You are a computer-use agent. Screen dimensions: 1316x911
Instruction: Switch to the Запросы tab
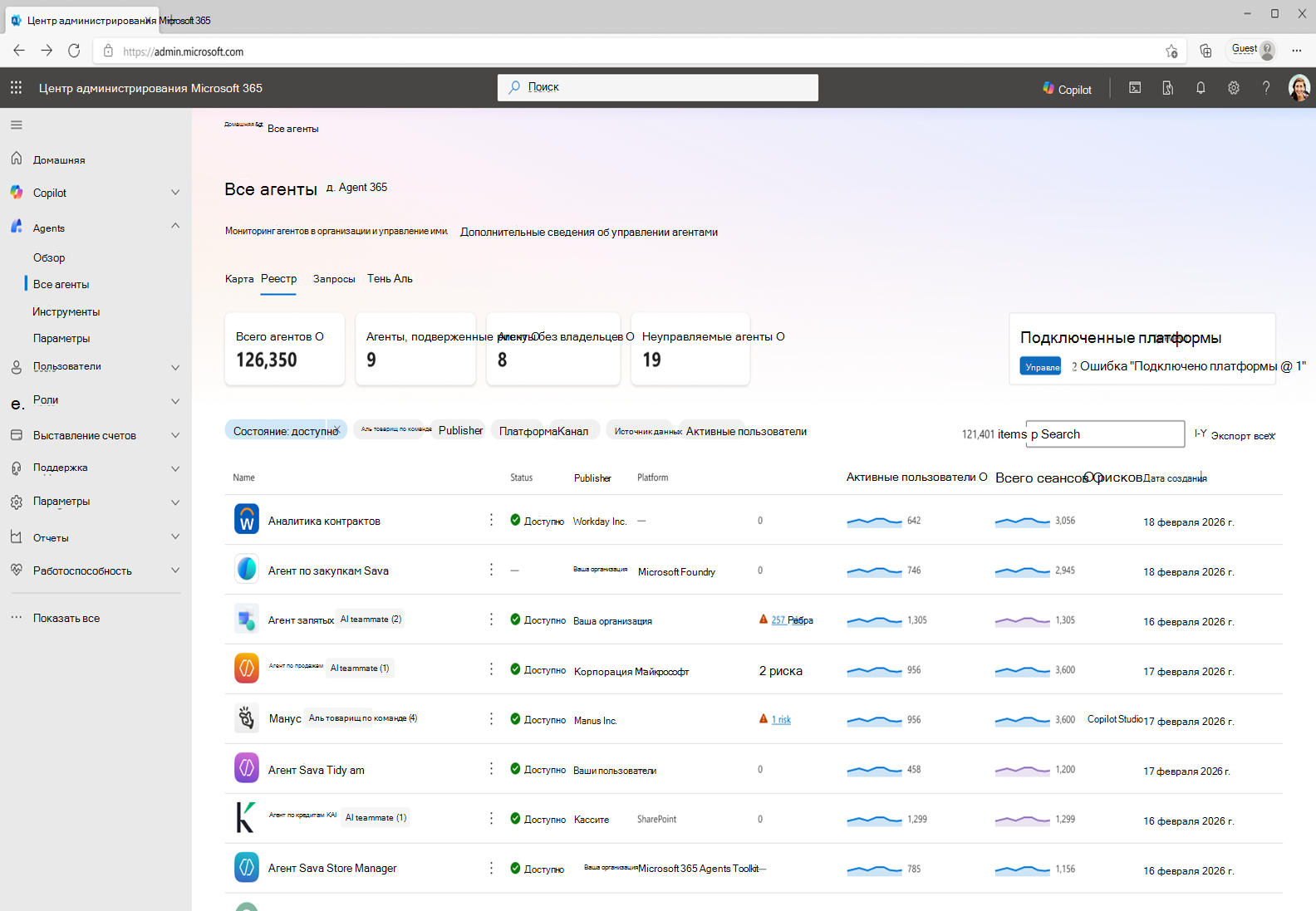[x=334, y=279]
